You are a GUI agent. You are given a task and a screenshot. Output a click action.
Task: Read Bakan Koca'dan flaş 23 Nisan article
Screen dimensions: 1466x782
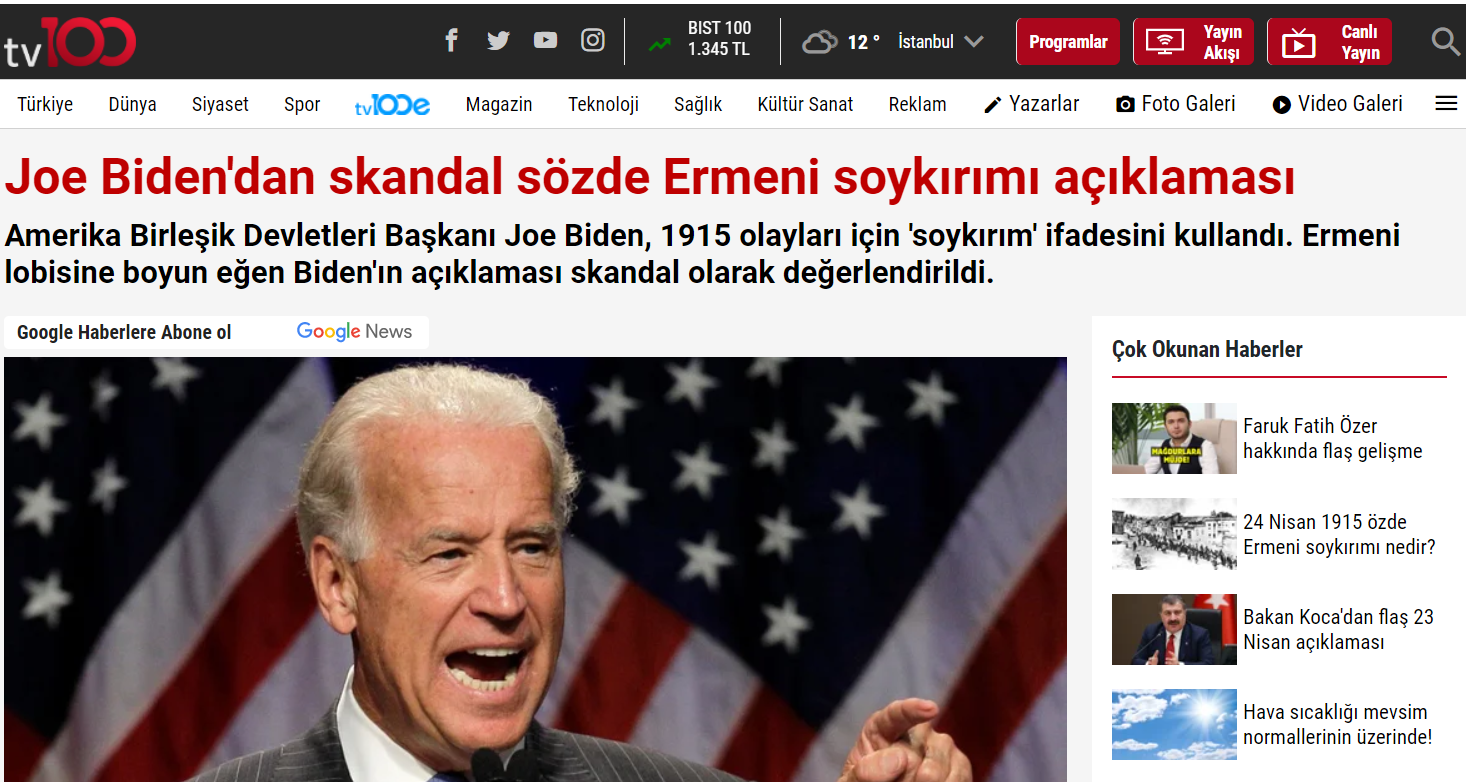coord(1338,629)
